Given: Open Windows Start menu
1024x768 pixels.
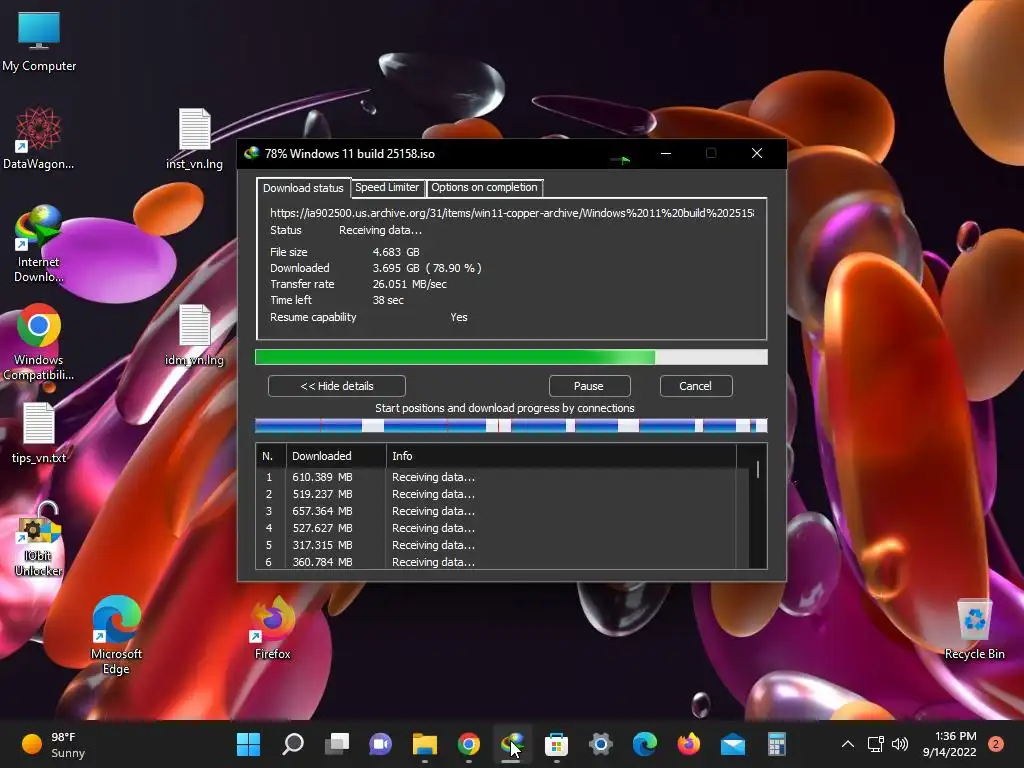Looking at the screenshot, I should tap(248, 744).
